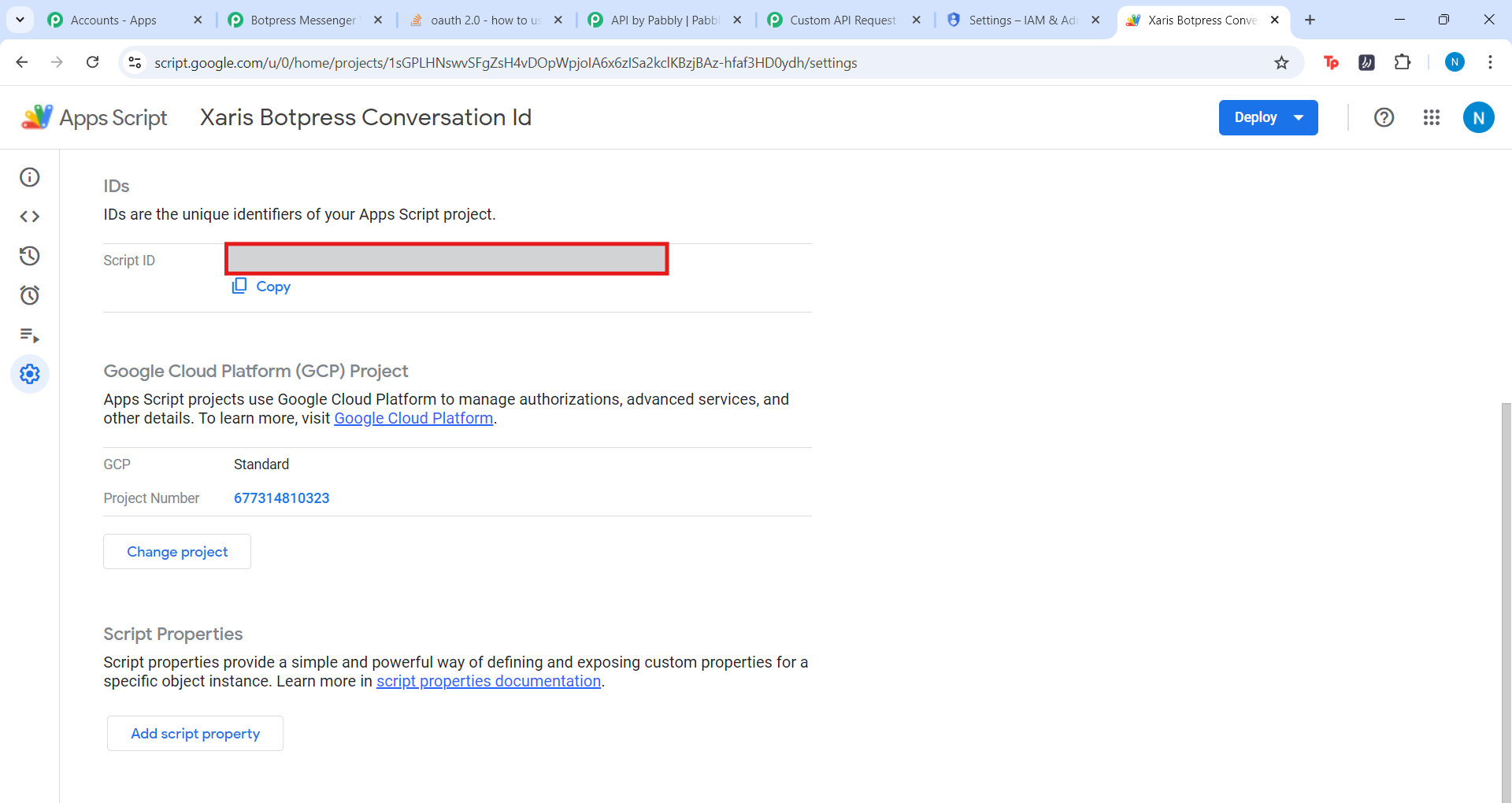The height and width of the screenshot is (803, 1512).
Task: Open the Triggers alarm clock icon
Action: (30, 295)
